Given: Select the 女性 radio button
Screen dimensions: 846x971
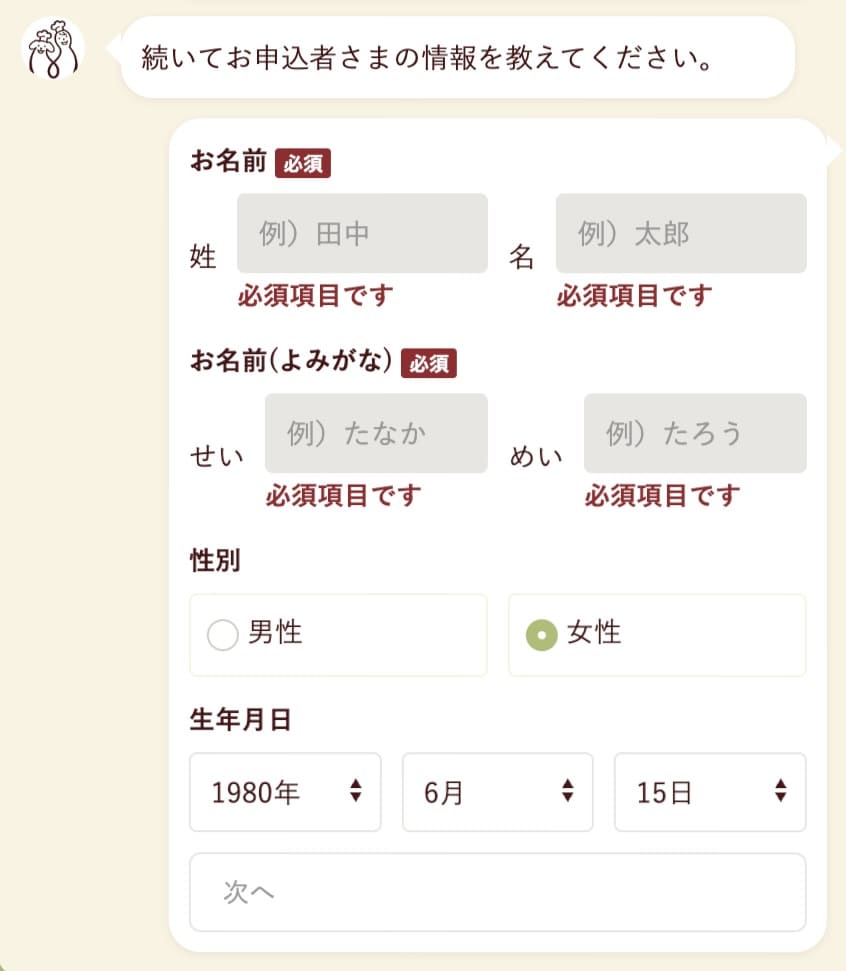Looking at the screenshot, I should point(541,635).
